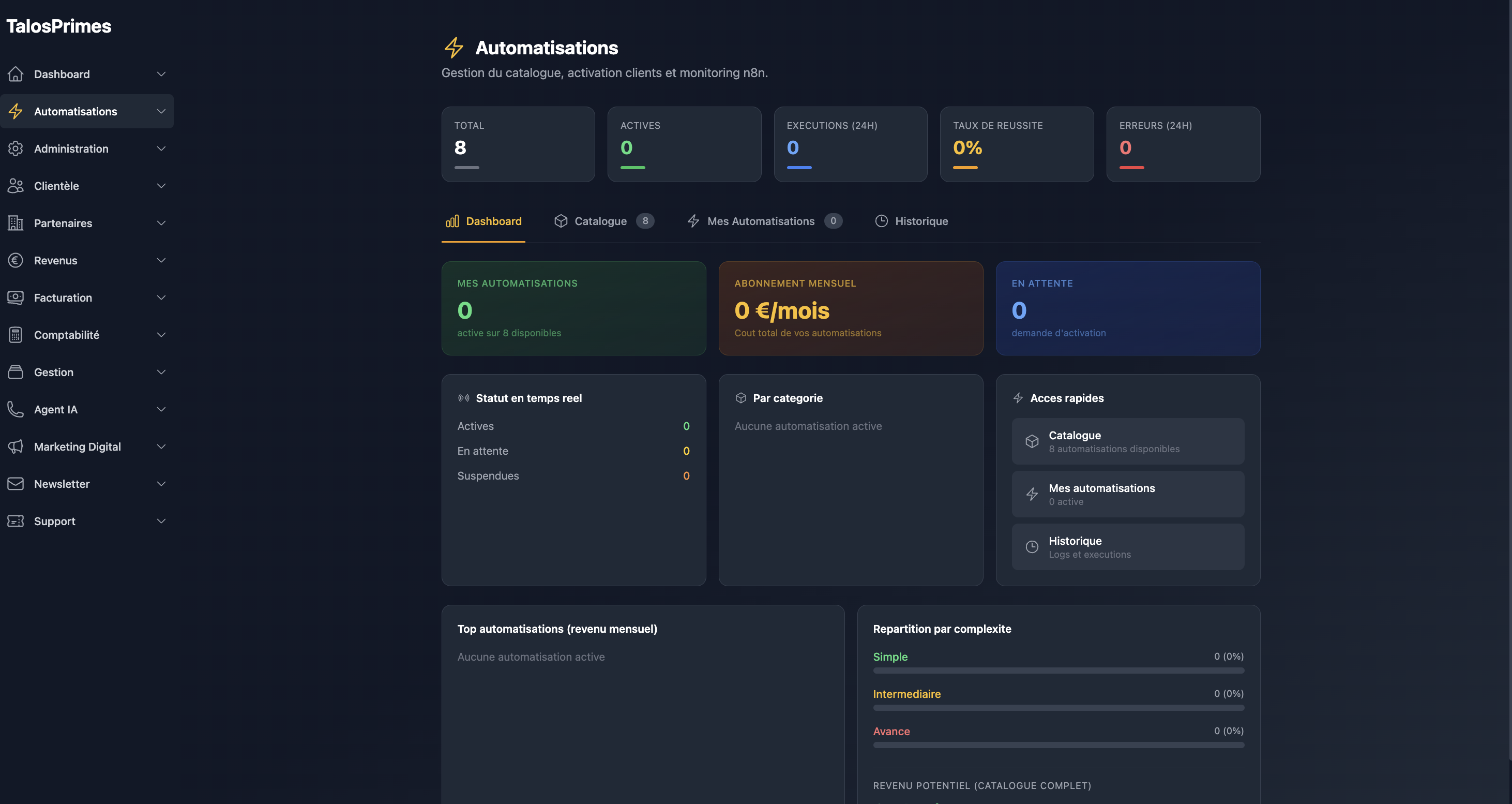1512x804 pixels.
Task: Switch to the Catalogue tab
Action: (600, 221)
